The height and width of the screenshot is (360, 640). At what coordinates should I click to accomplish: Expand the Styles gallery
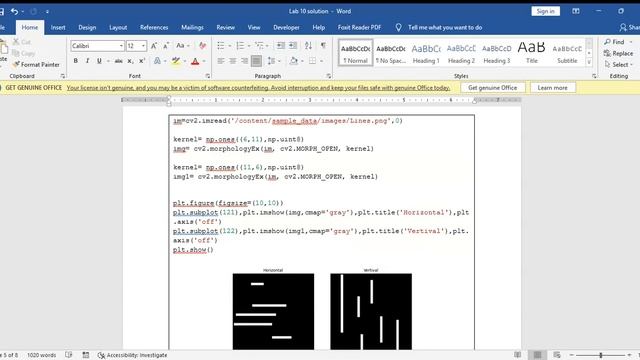pos(589,62)
